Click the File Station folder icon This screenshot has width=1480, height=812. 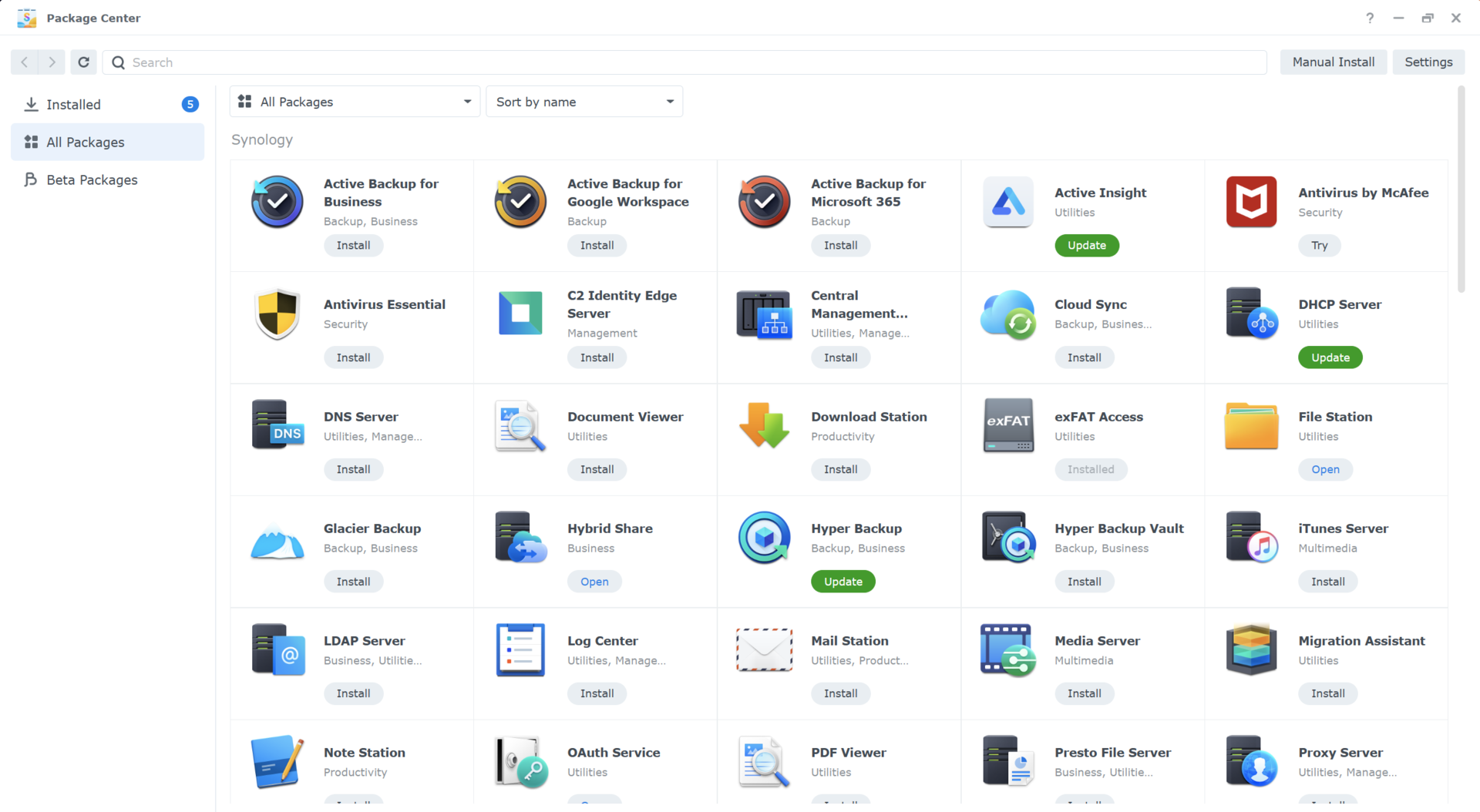(x=1251, y=425)
